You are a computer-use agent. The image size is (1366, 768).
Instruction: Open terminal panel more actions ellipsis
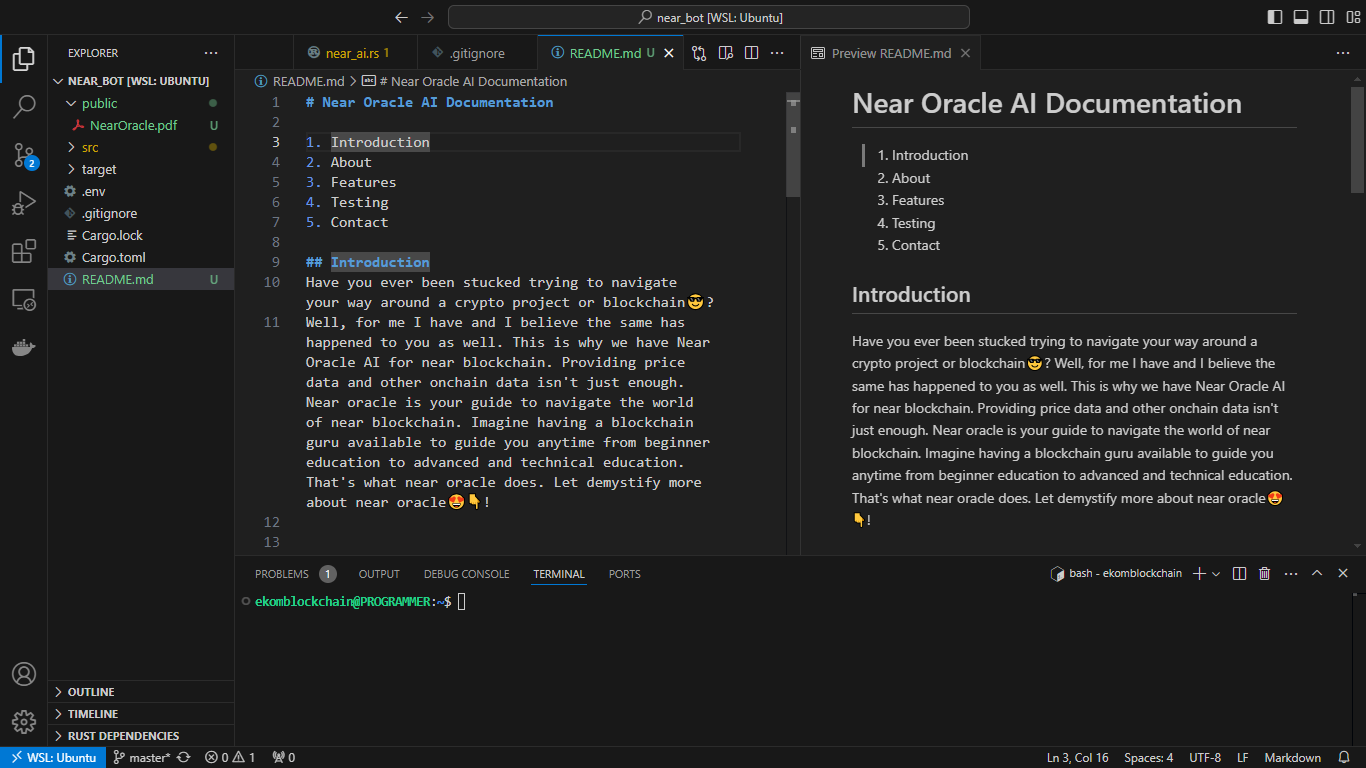click(1290, 573)
